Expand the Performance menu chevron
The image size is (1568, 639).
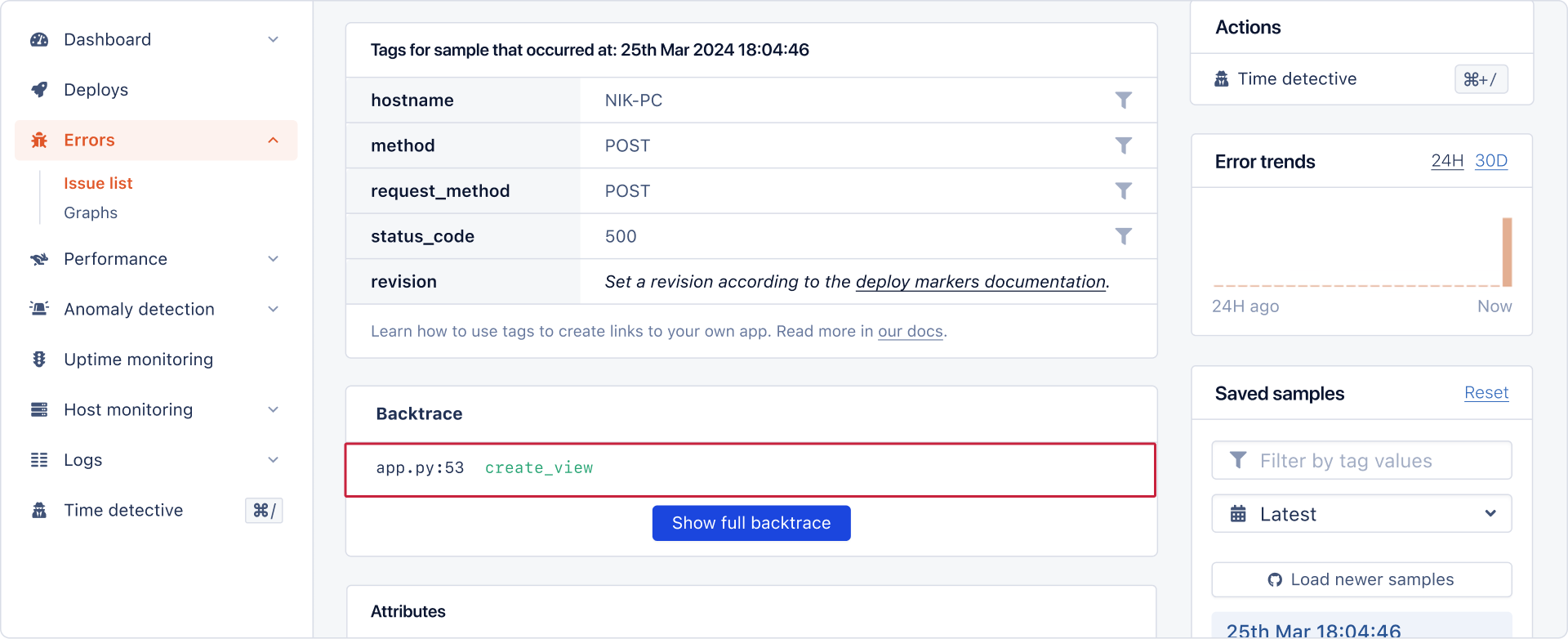pos(274,259)
